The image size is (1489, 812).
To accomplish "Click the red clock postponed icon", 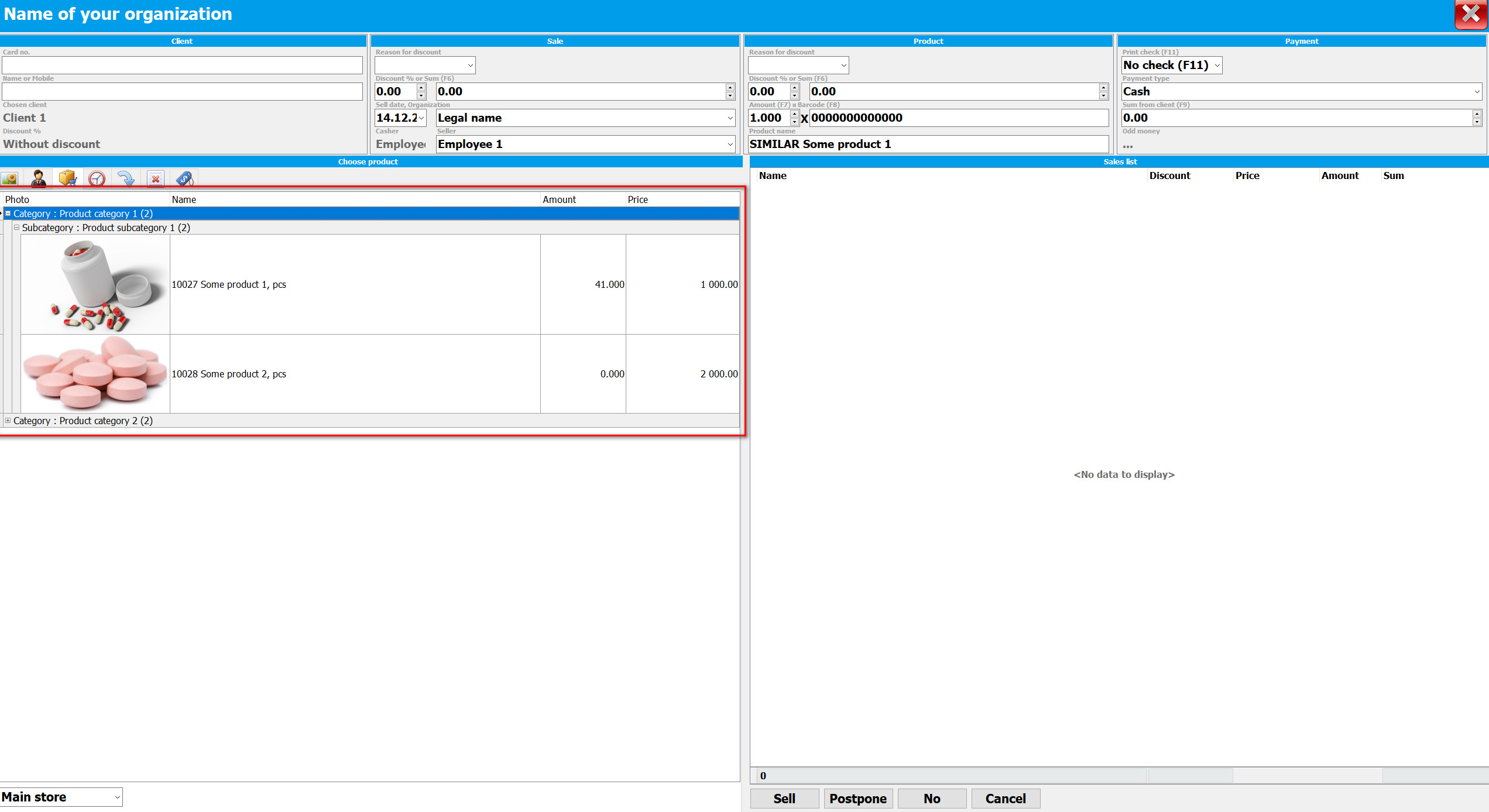I will coord(97,178).
